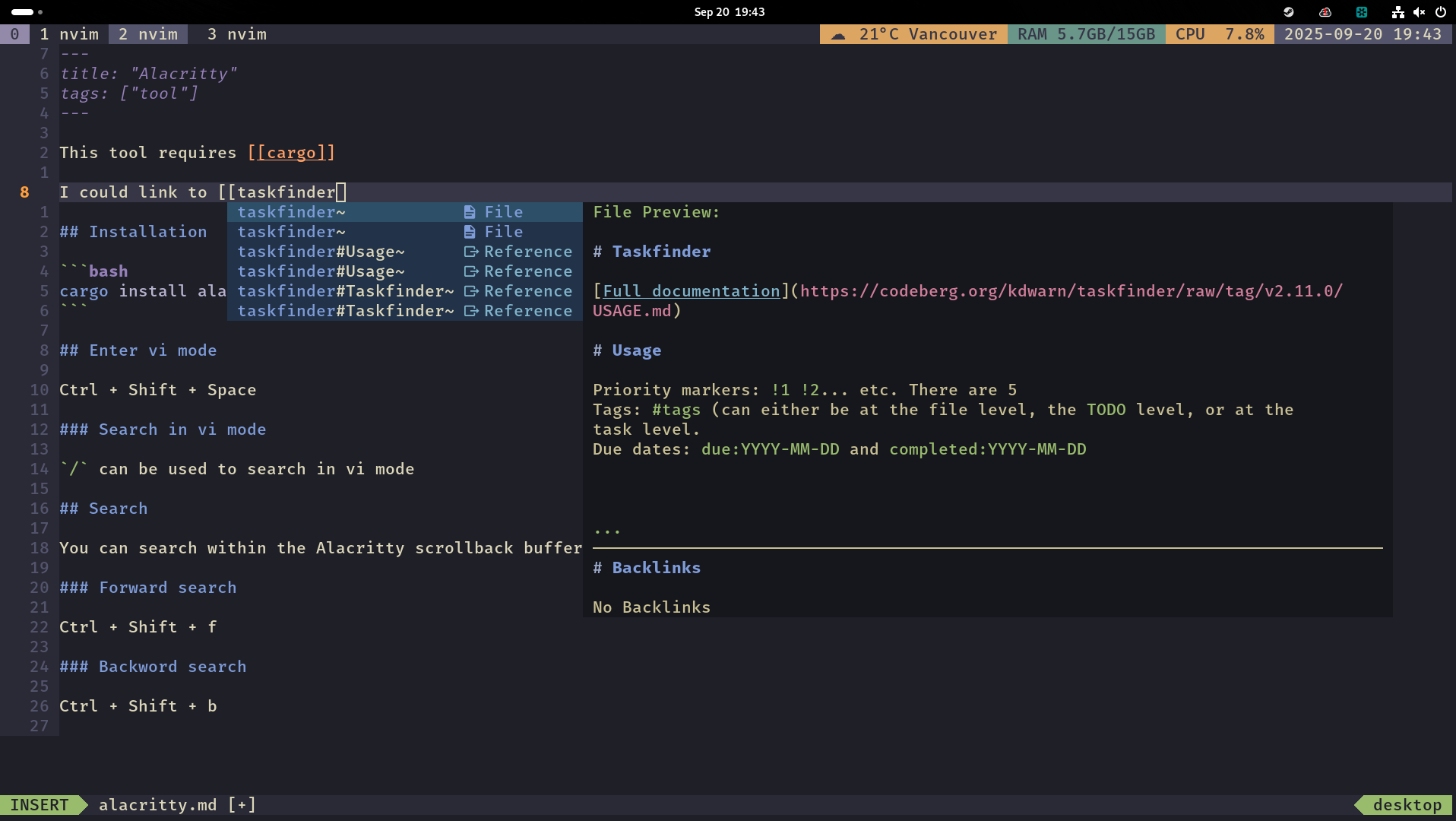Image resolution: width=1456 pixels, height=821 pixels.
Task: Click the ### Backword search heading
Action: 153,667
